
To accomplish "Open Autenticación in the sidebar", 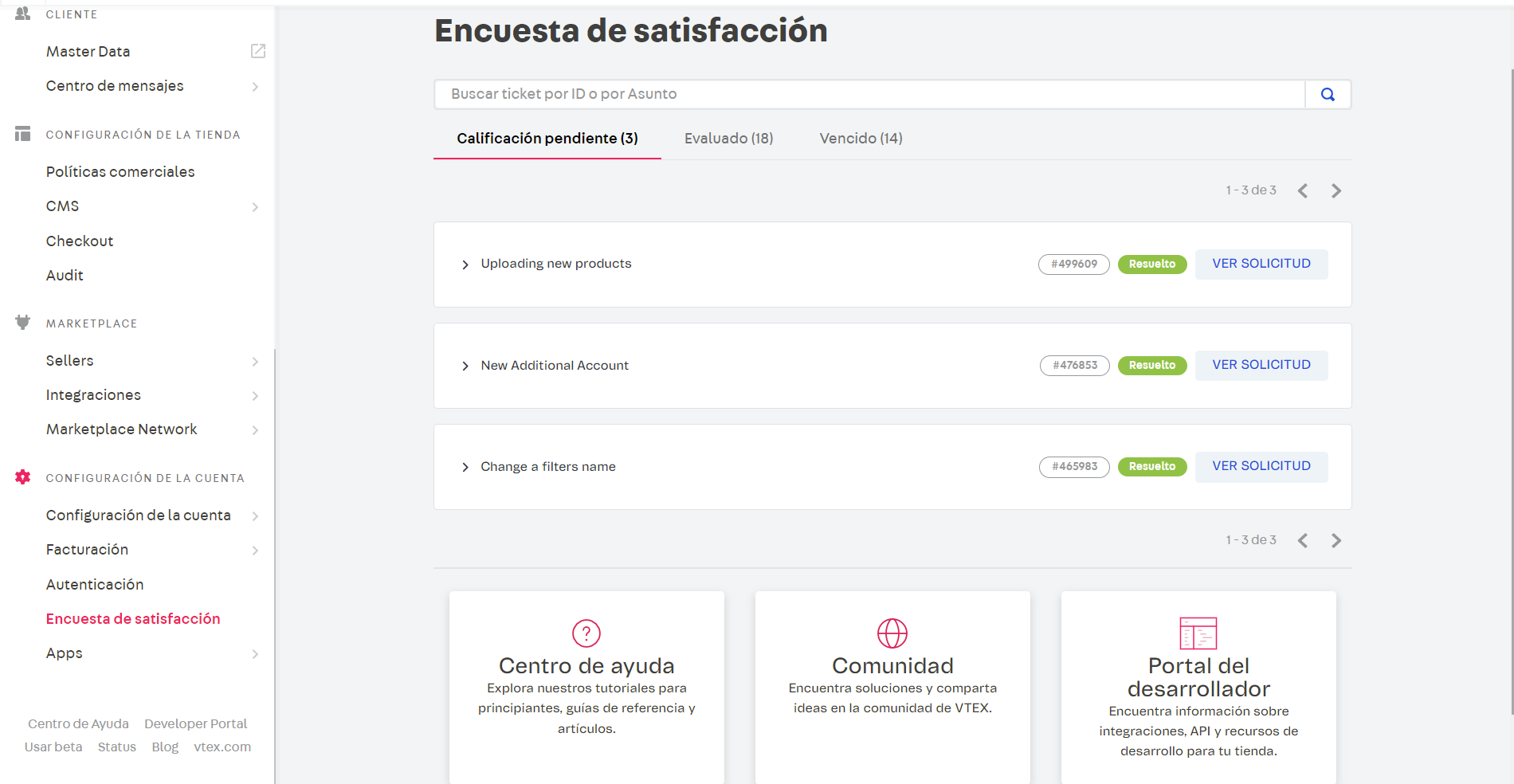I will [x=95, y=584].
